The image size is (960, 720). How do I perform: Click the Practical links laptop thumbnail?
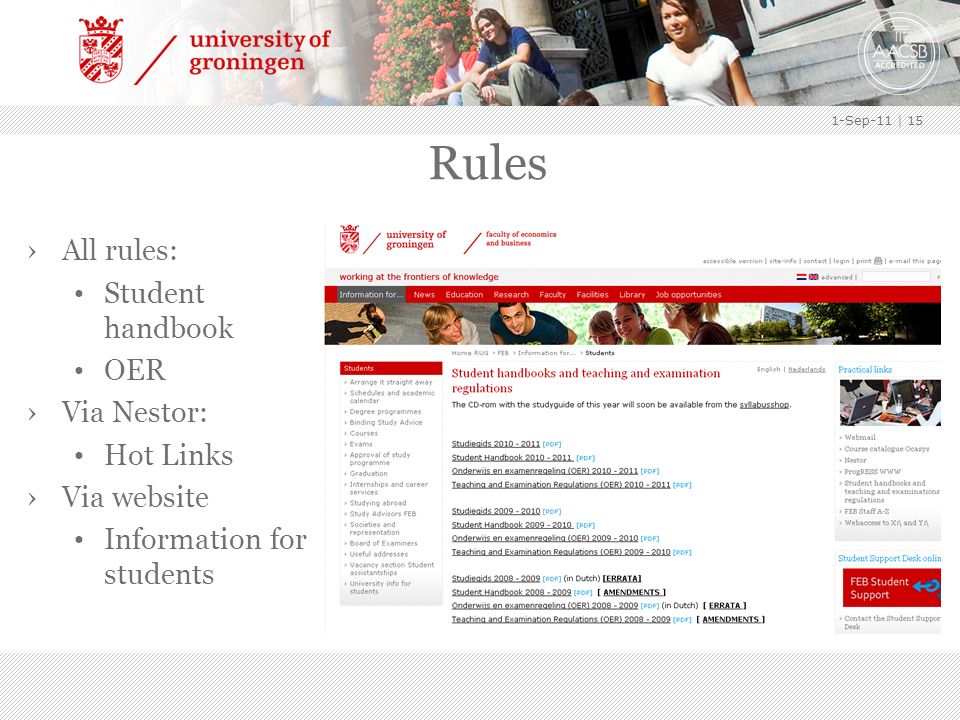tap(890, 402)
